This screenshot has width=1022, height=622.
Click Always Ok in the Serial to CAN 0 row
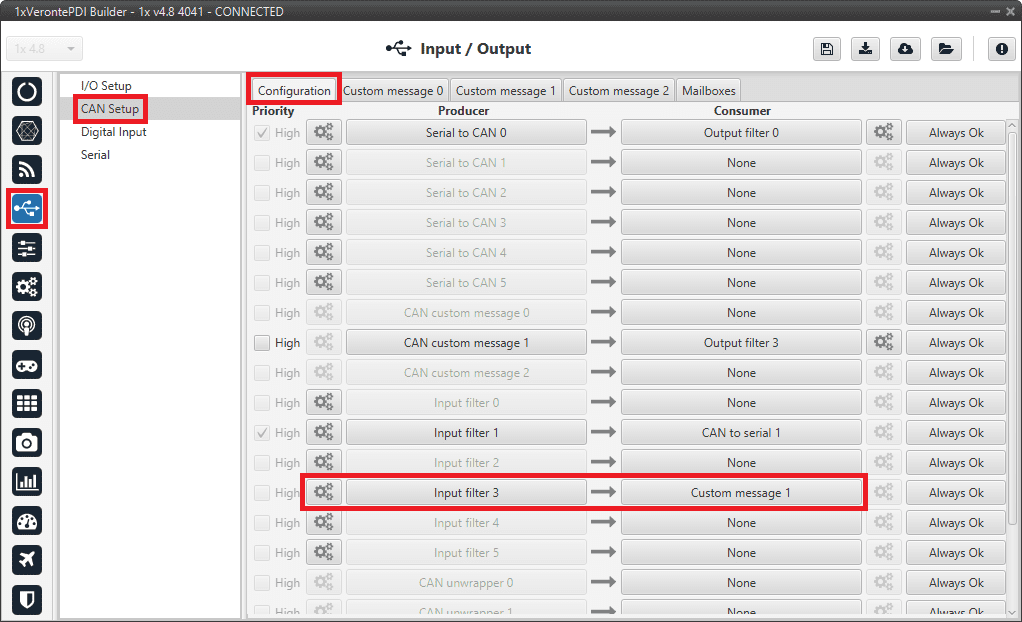pos(955,133)
